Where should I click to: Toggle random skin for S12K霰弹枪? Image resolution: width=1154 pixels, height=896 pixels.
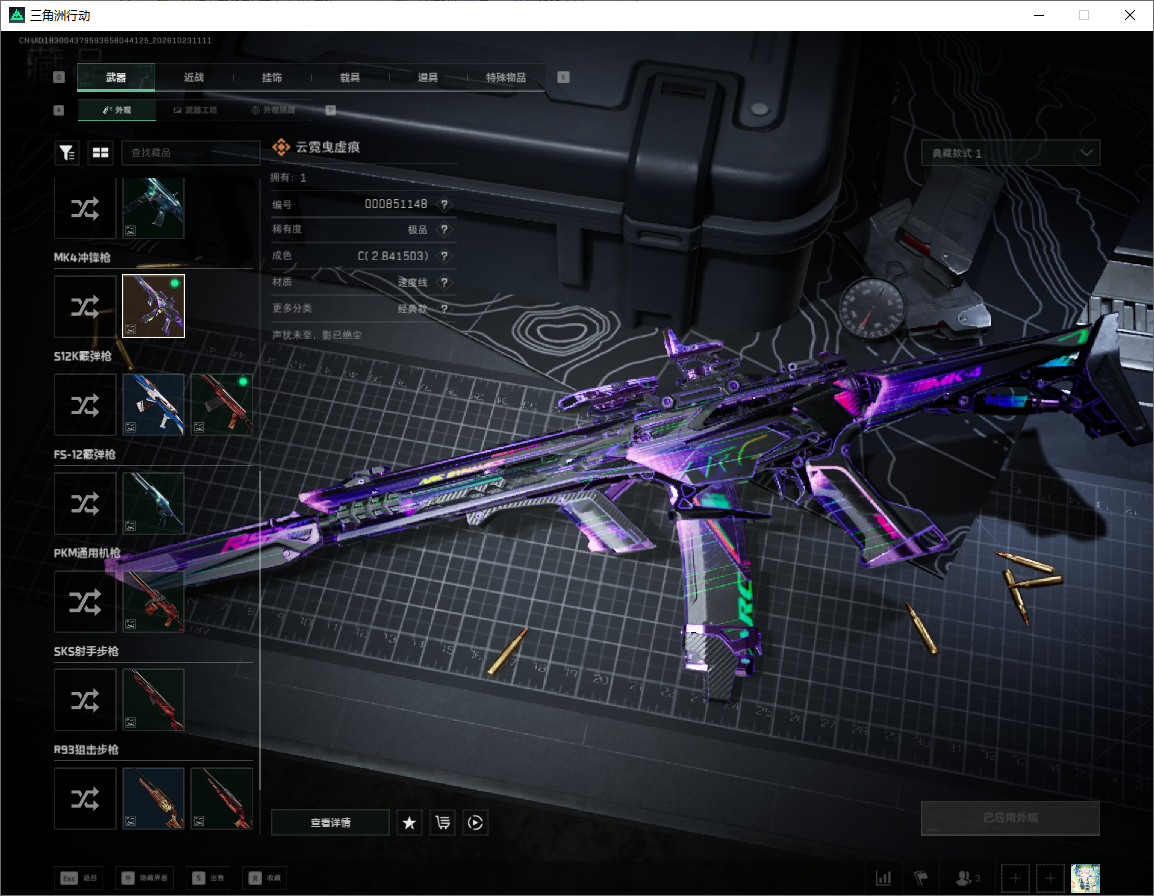point(85,405)
